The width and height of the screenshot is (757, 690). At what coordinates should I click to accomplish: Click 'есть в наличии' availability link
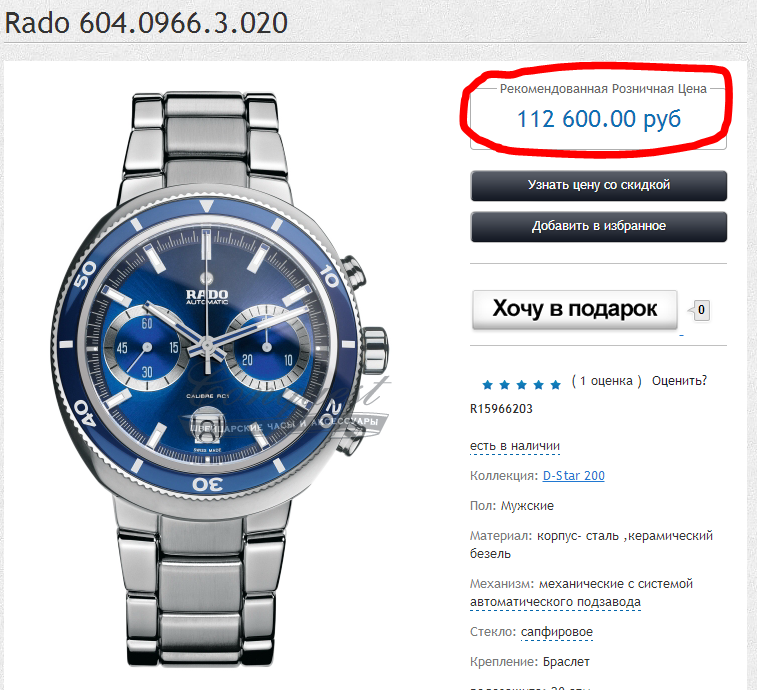click(x=515, y=446)
